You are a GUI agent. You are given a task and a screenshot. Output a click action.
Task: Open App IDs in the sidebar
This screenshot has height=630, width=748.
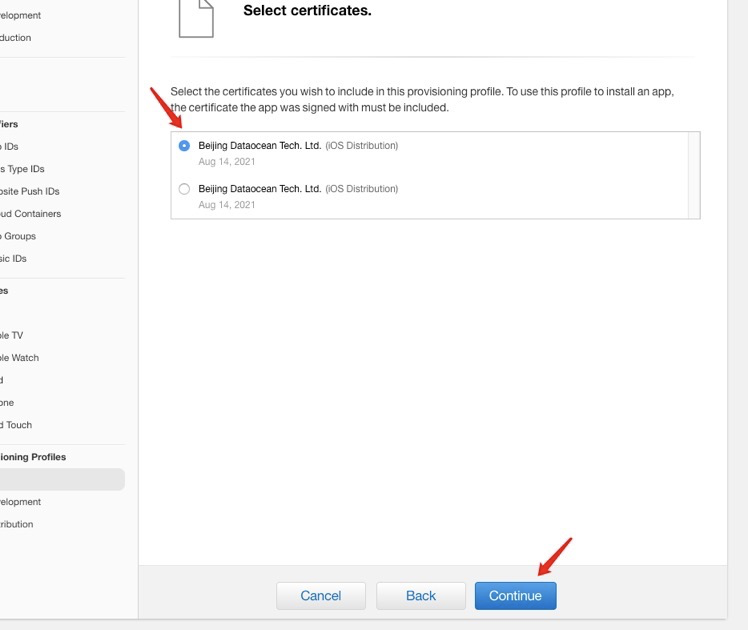[10, 147]
